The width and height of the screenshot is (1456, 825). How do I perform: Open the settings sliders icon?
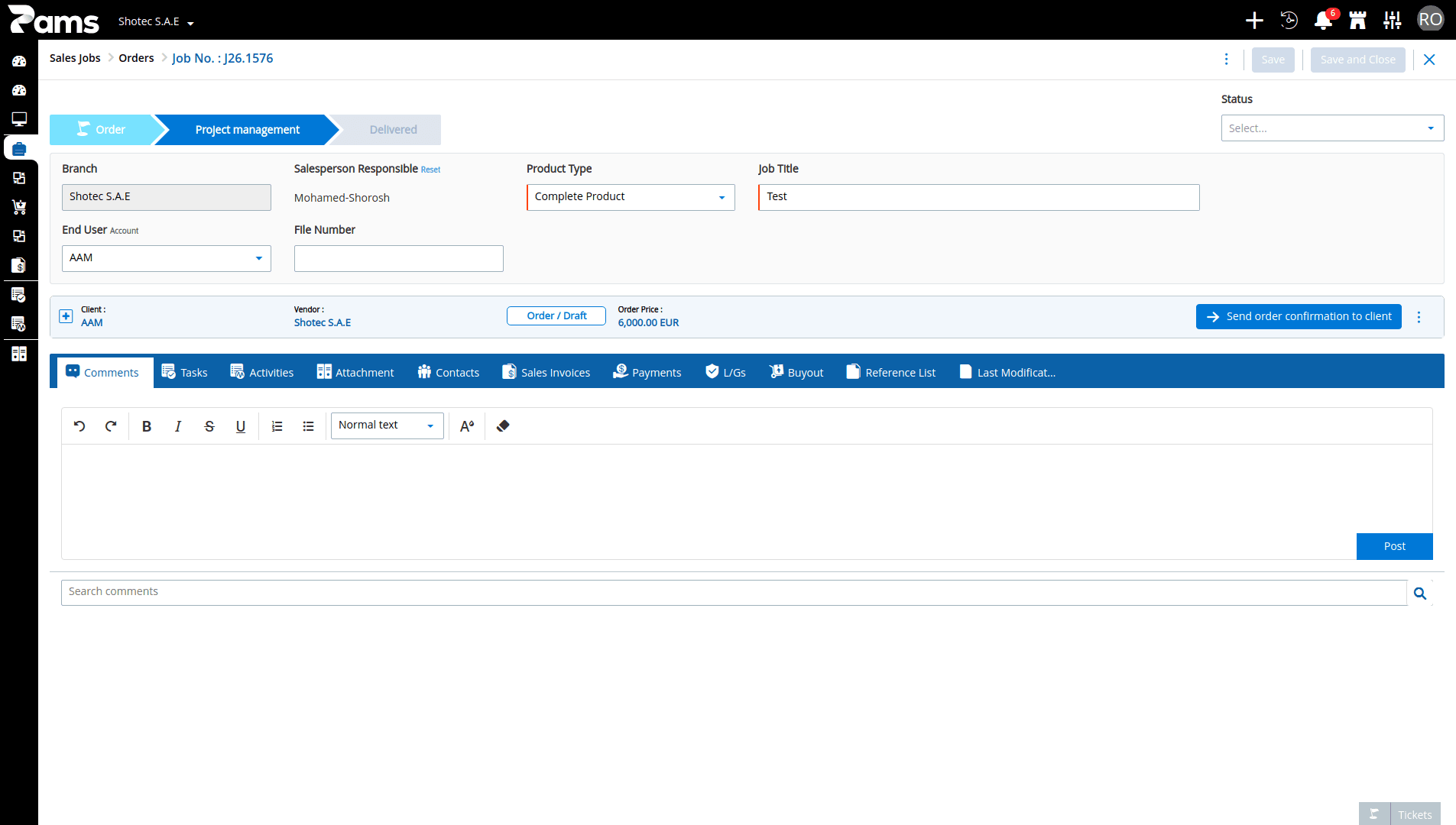(1393, 21)
